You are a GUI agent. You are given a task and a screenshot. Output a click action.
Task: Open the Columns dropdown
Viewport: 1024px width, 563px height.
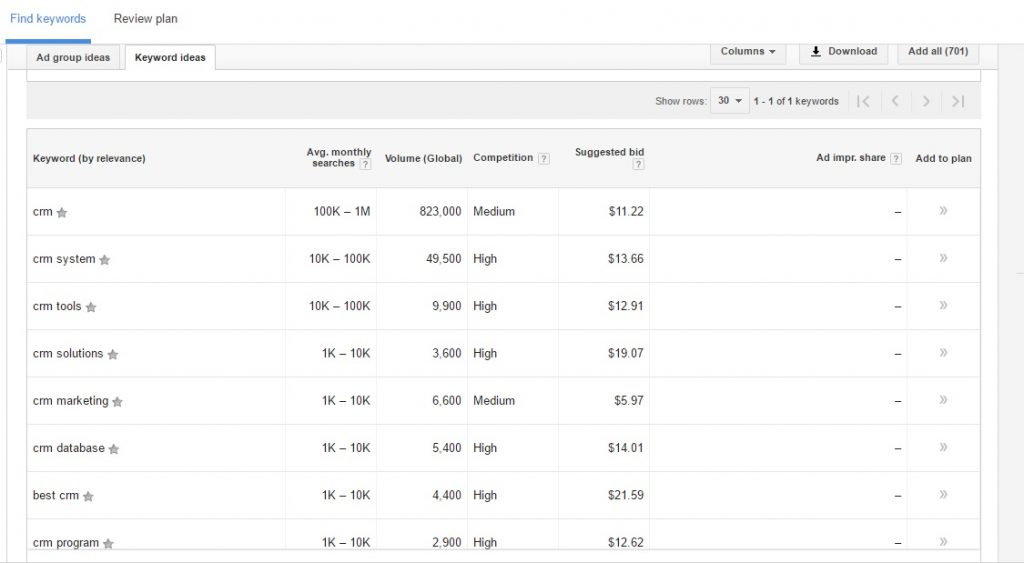[748, 52]
